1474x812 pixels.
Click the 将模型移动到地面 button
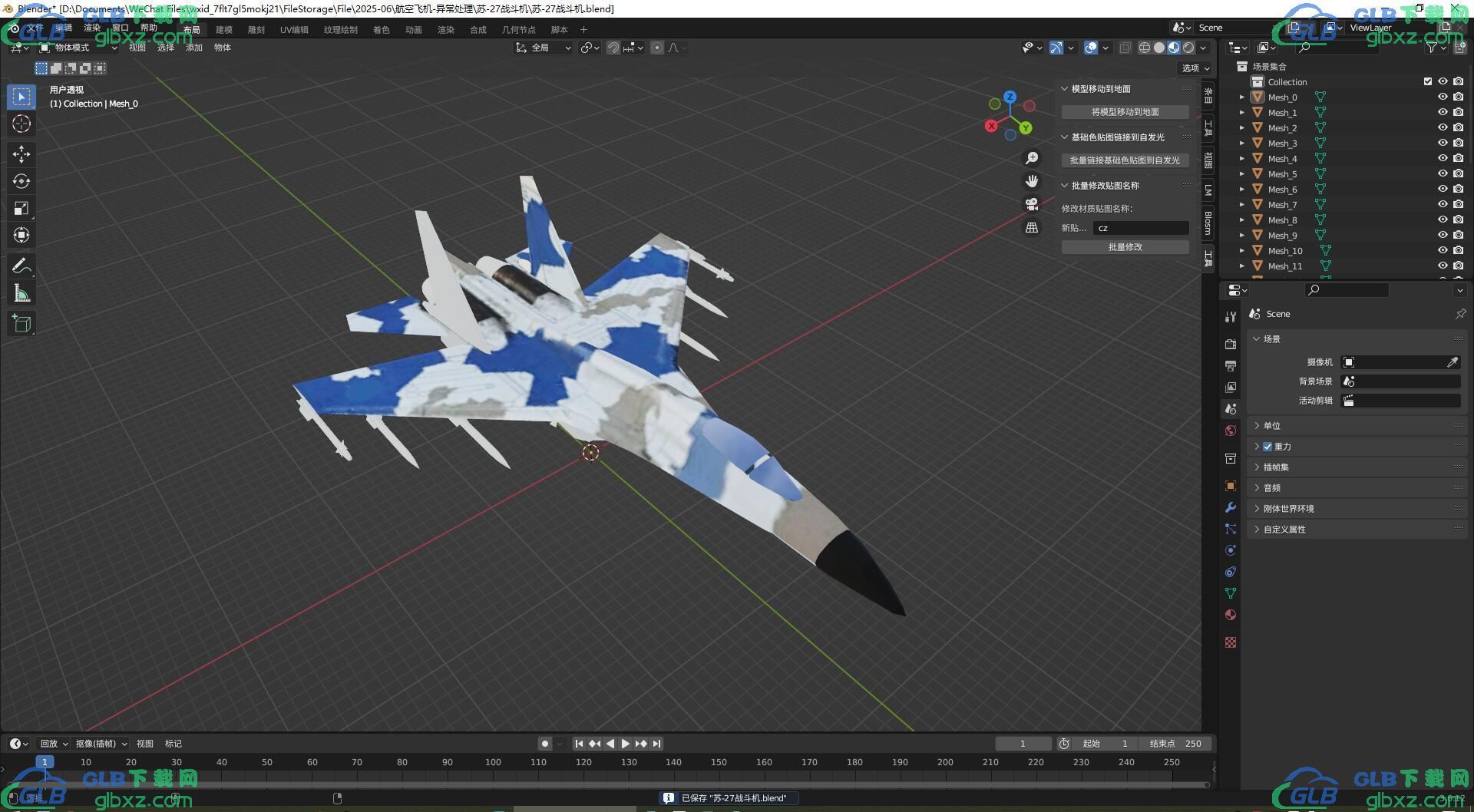[x=1125, y=112]
